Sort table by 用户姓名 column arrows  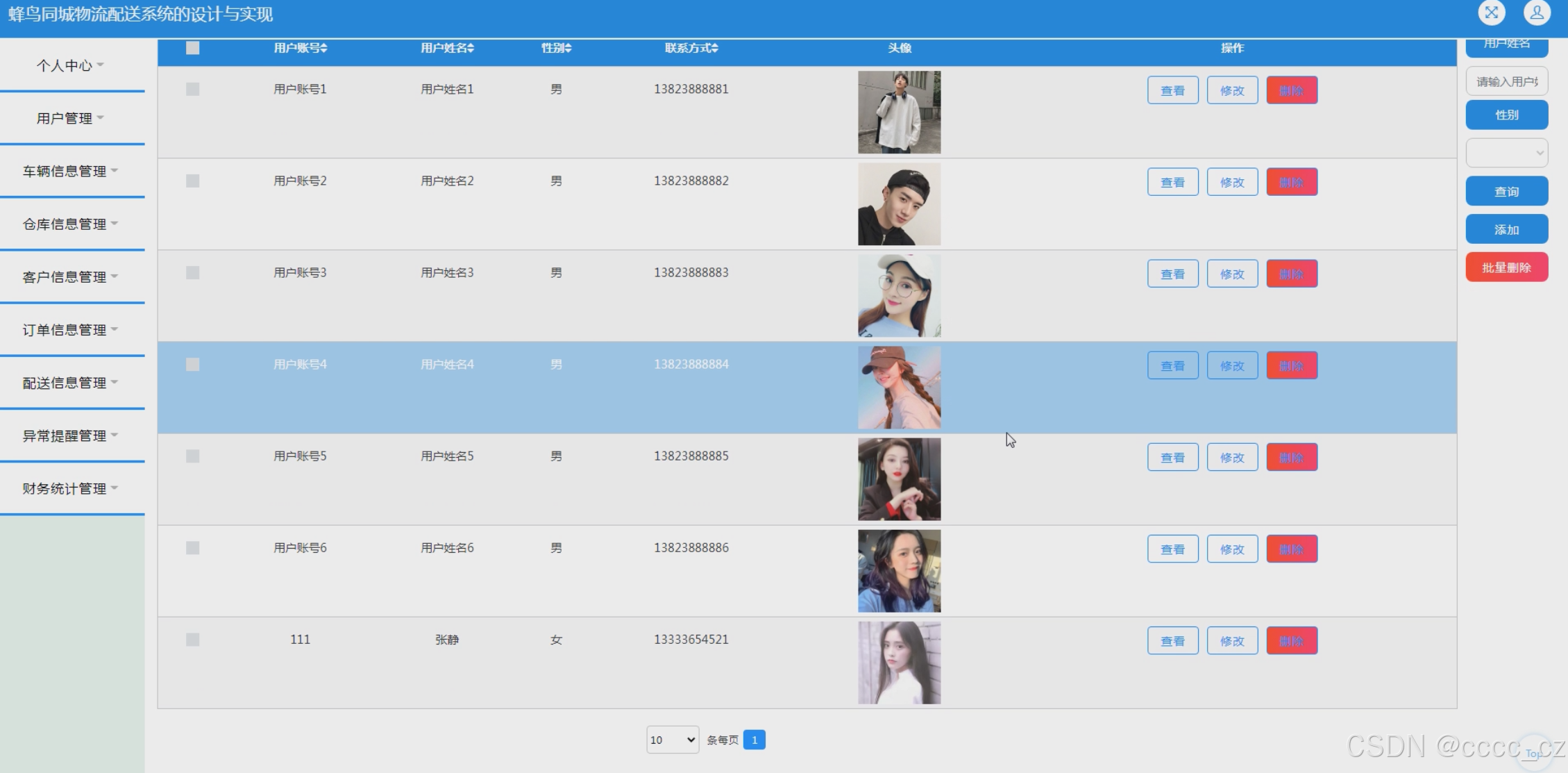click(x=471, y=48)
